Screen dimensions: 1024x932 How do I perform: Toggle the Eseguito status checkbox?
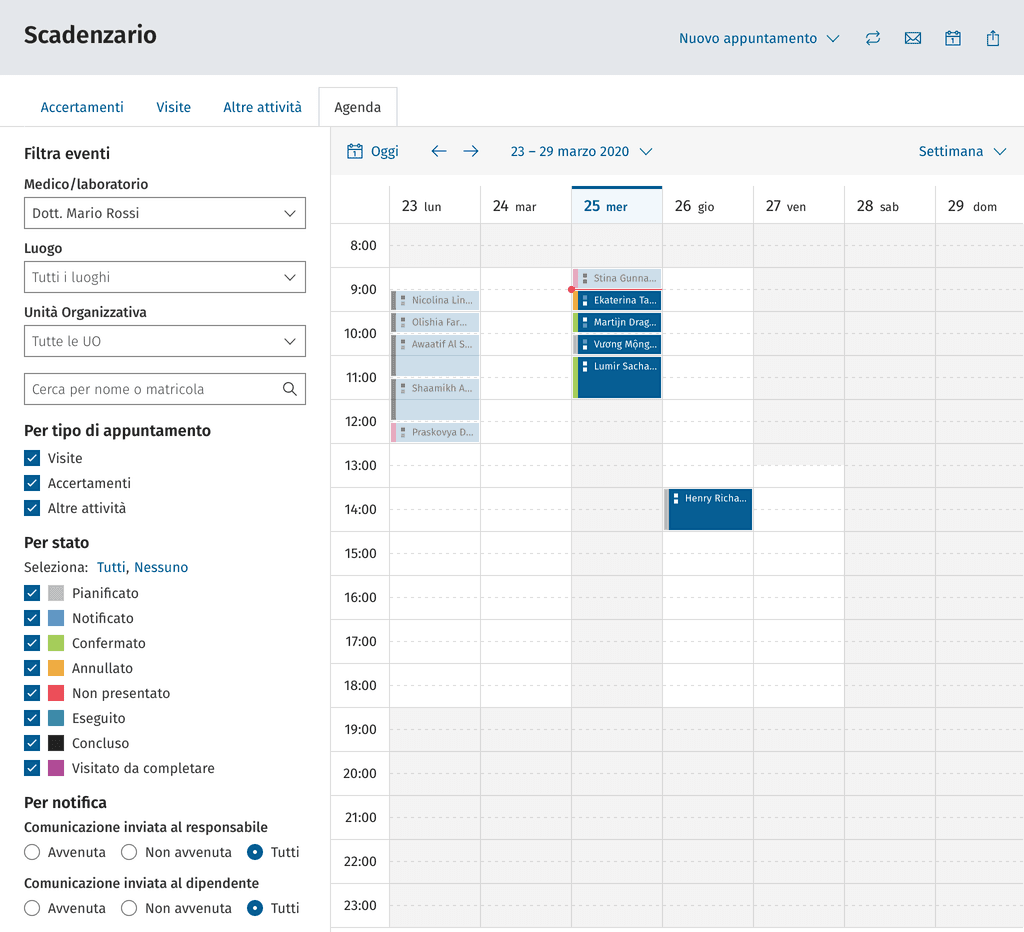coord(32,718)
